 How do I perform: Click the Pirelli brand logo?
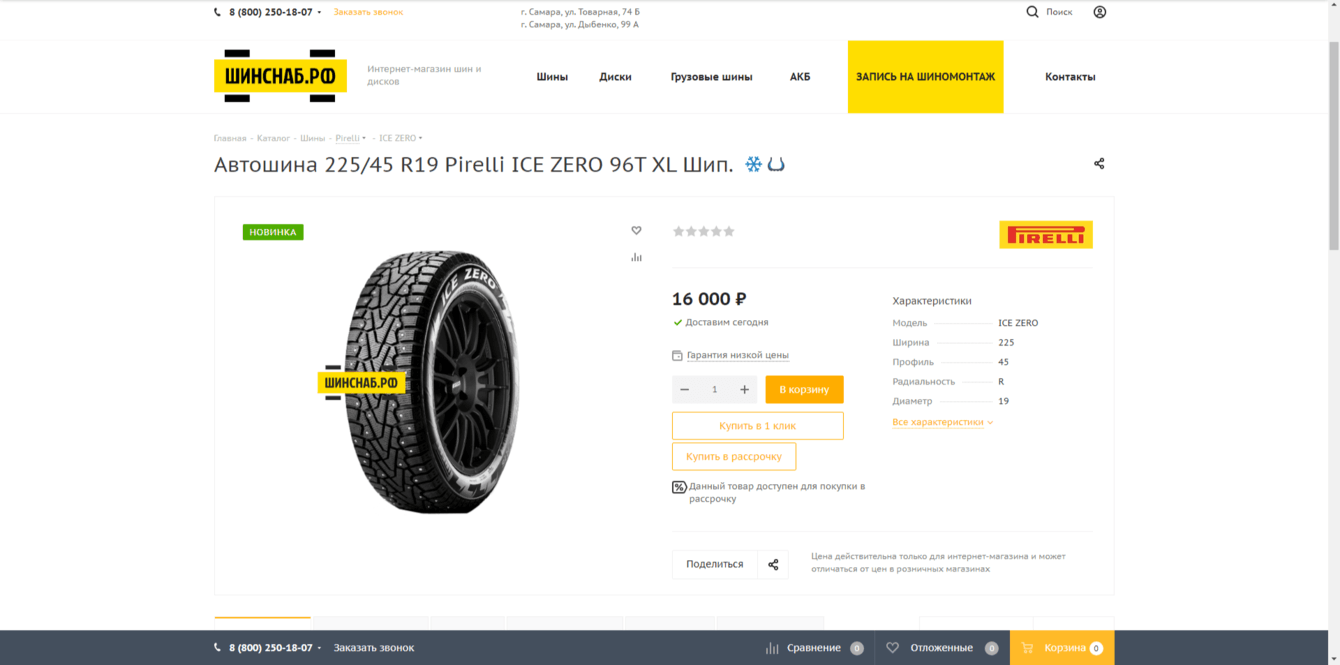[1045, 235]
